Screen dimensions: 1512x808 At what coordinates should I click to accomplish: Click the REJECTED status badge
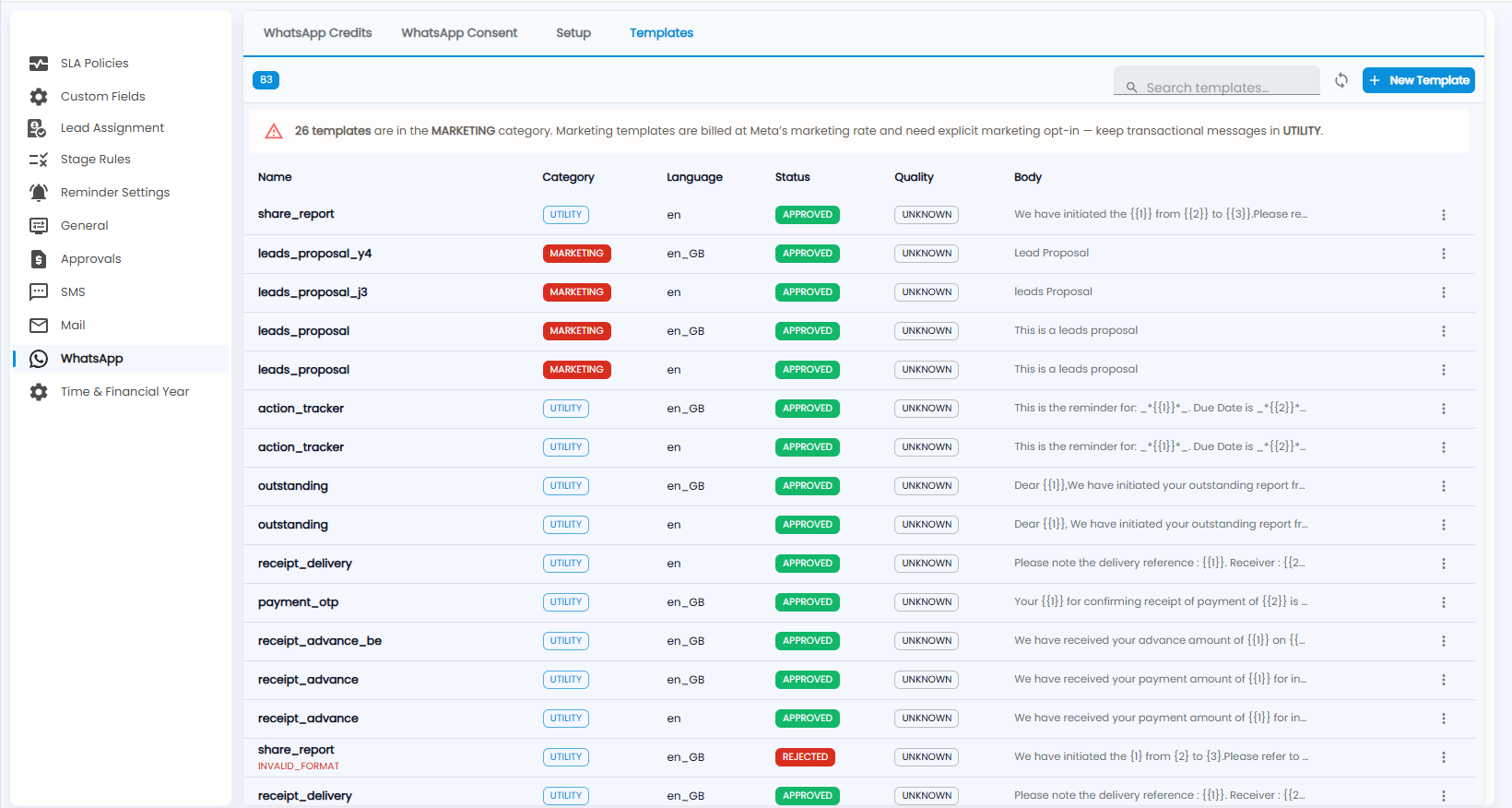click(x=805, y=757)
